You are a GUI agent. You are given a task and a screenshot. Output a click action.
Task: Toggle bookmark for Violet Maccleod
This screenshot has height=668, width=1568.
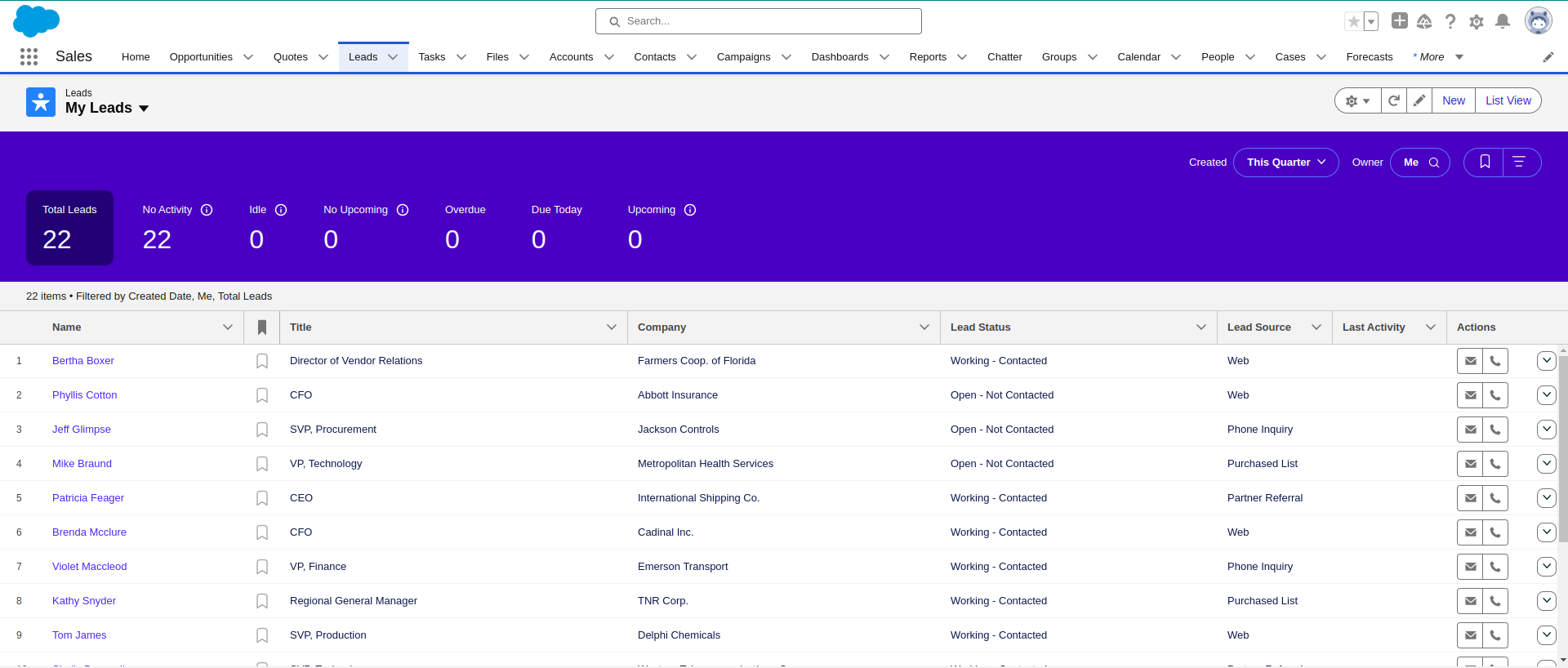(x=262, y=567)
